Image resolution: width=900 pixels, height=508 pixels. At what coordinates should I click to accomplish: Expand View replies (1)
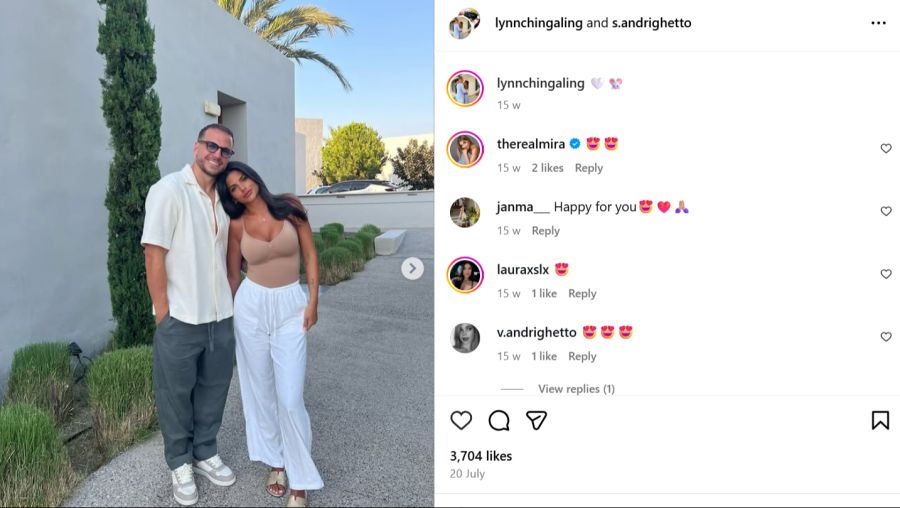coord(576,389)
